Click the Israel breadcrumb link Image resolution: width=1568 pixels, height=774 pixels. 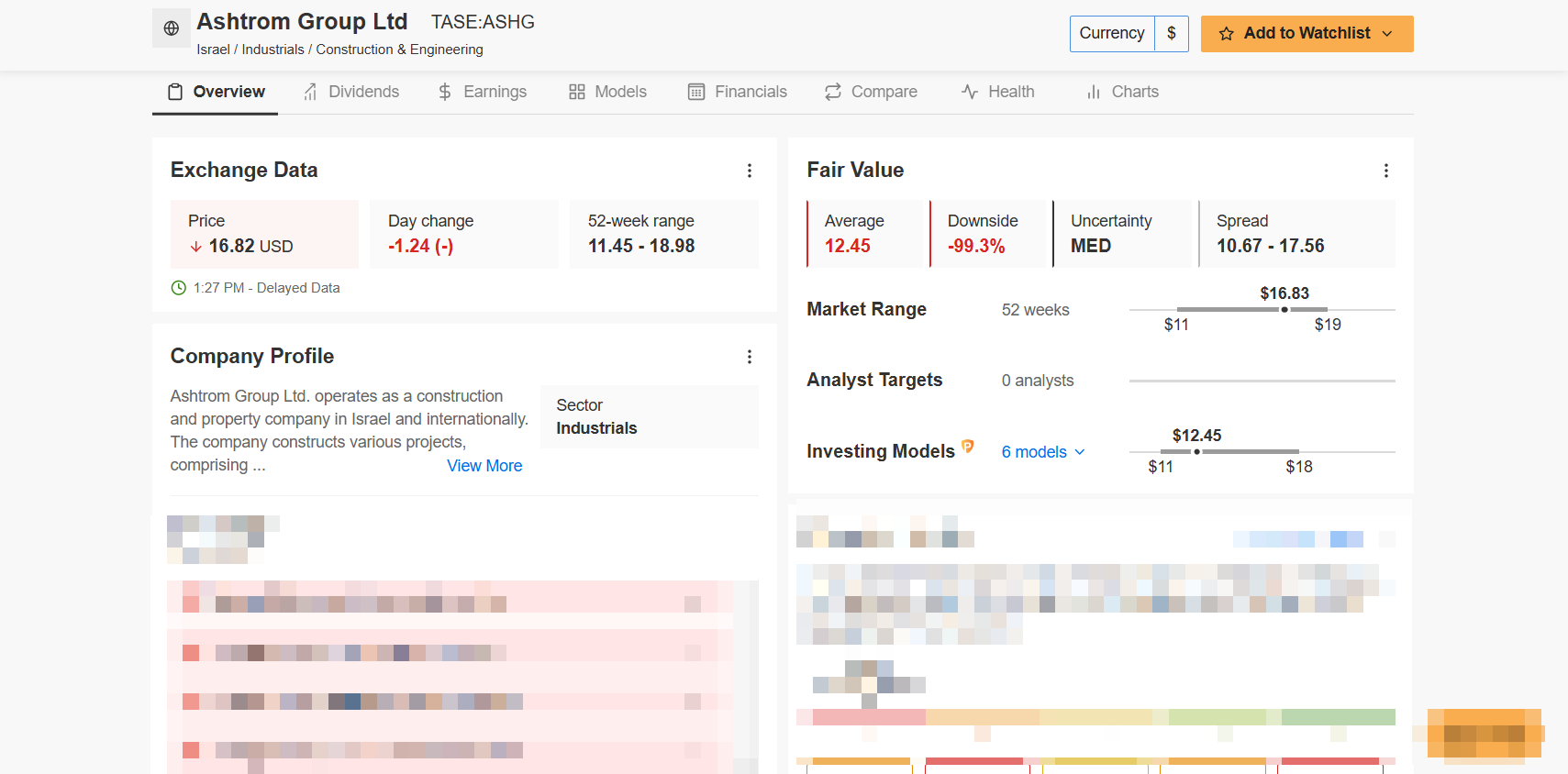click(213, 50)
